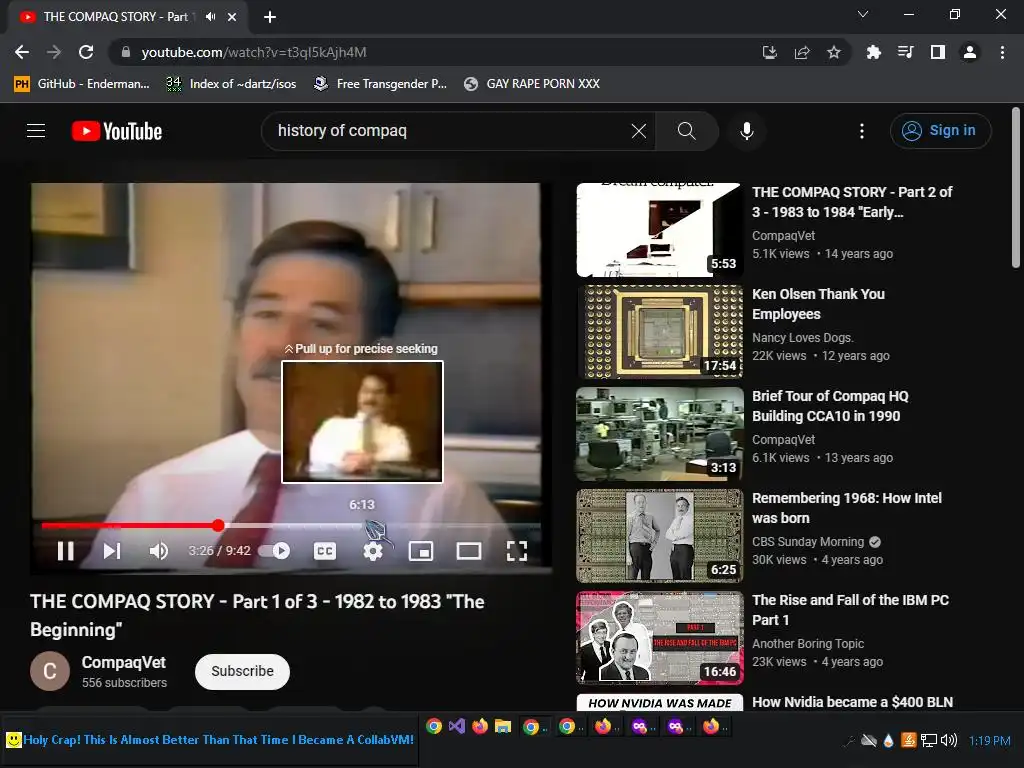Viewport: 1024px width, 768px height.
Task: Open The Rise and Fall of IBM PC title
Action: coord(850,609)
